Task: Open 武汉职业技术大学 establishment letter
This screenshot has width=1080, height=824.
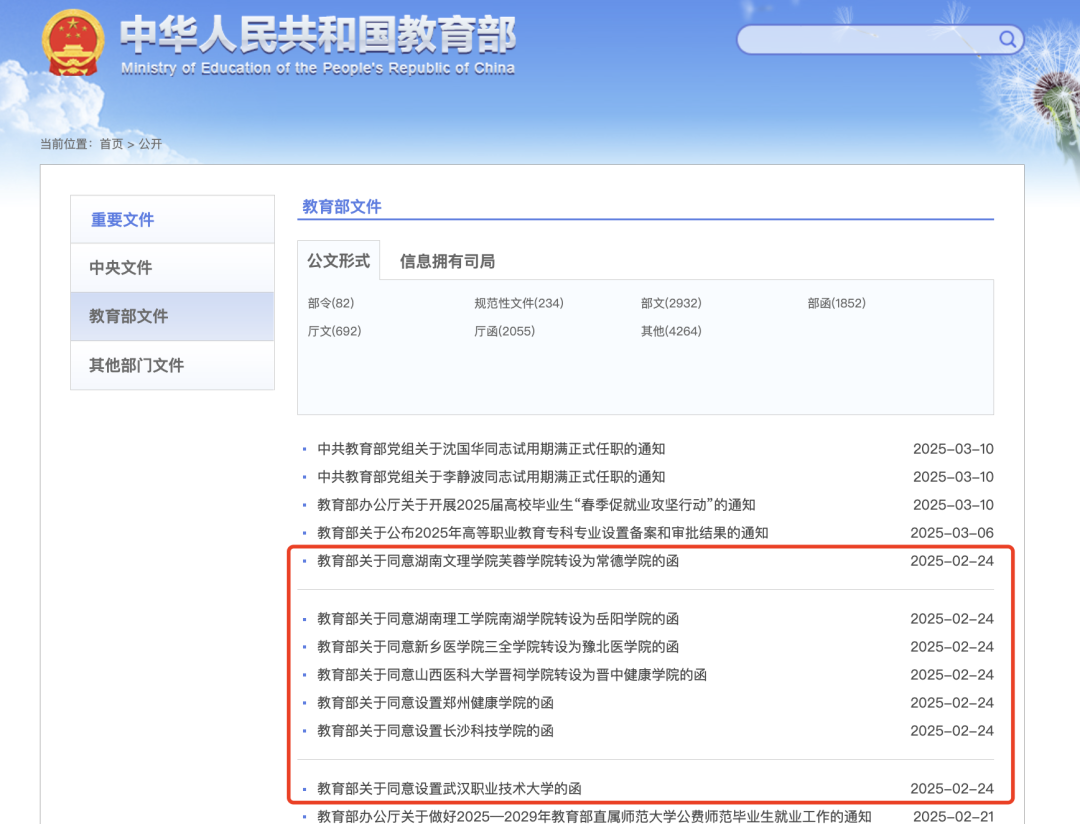Action: 449,789
